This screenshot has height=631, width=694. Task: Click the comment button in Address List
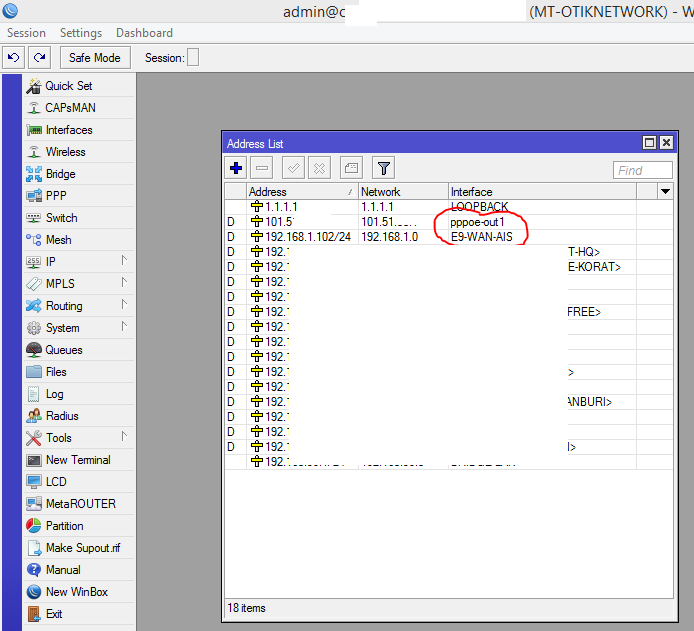point(351,168)
